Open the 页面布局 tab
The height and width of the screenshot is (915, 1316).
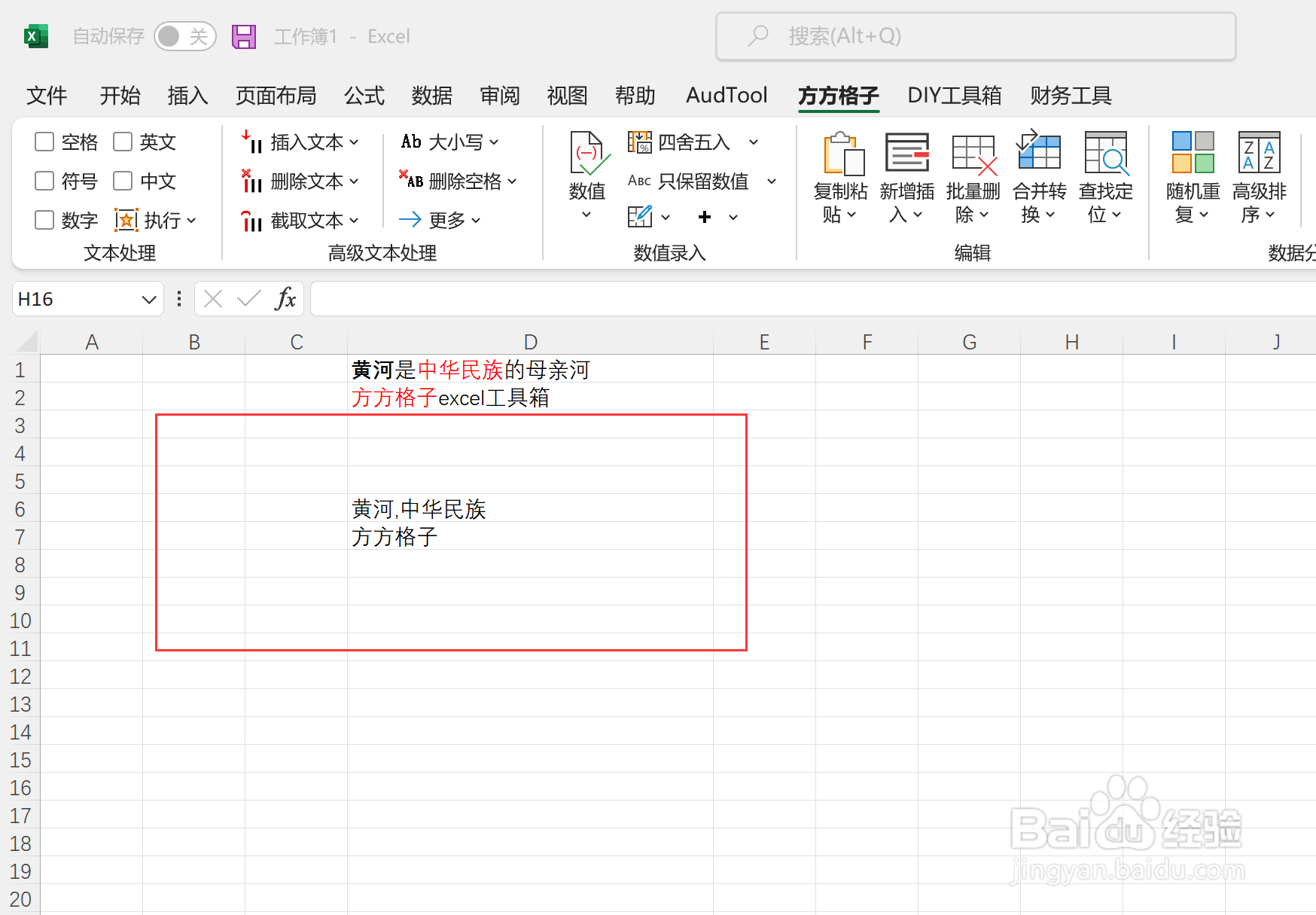pos(276,96)
